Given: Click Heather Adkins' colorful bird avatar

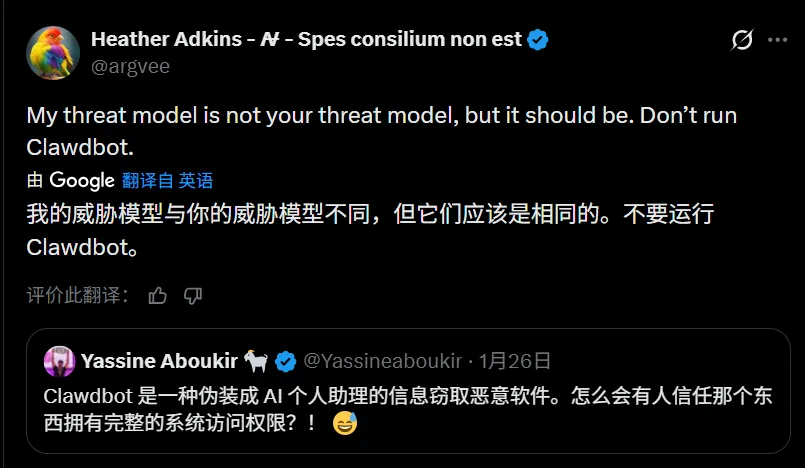Looking at the screenshot, I should pos(53,52).
